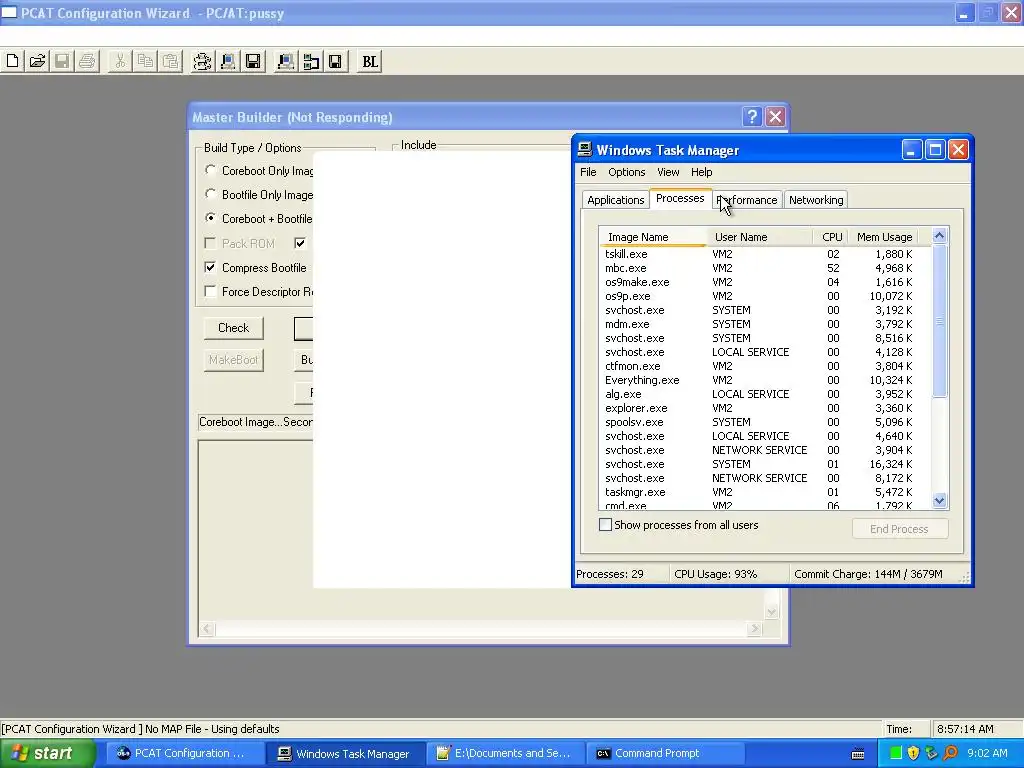The height and width of the screenshot is (768, 1024).
Task: Click the green square tray icon
Action: pyautogui.click(x=896, y=753)
